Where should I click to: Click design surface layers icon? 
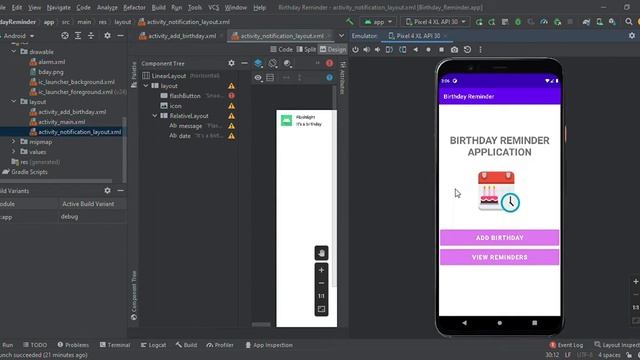pos(258,63)
